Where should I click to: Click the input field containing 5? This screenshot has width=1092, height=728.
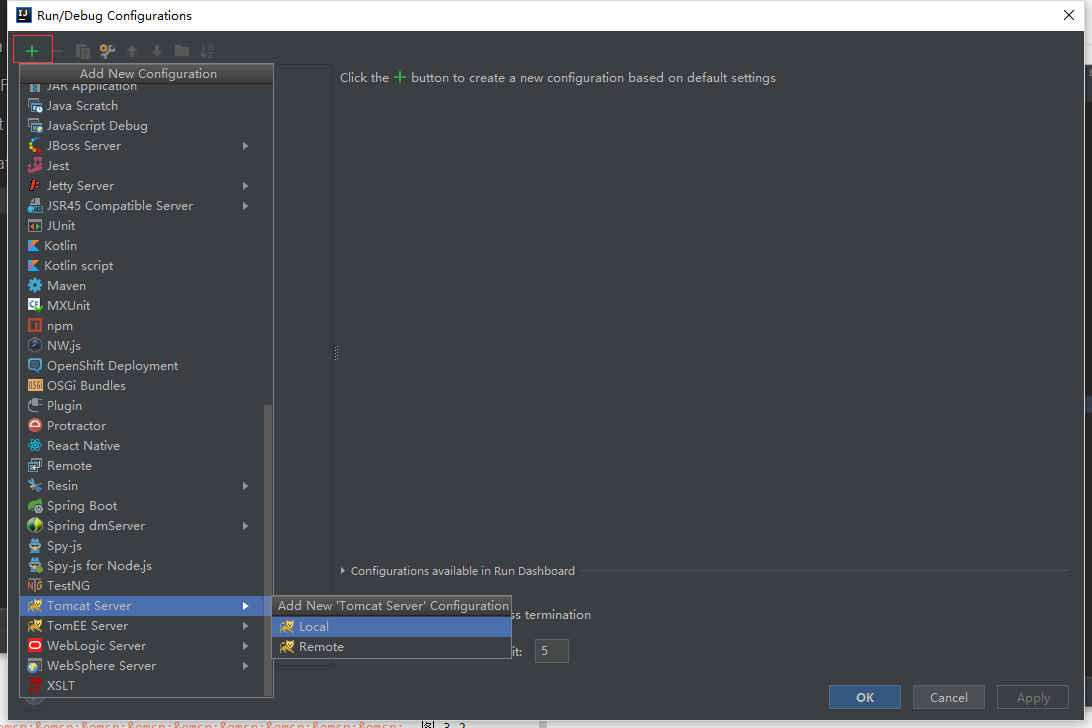(x=552, y=651)
